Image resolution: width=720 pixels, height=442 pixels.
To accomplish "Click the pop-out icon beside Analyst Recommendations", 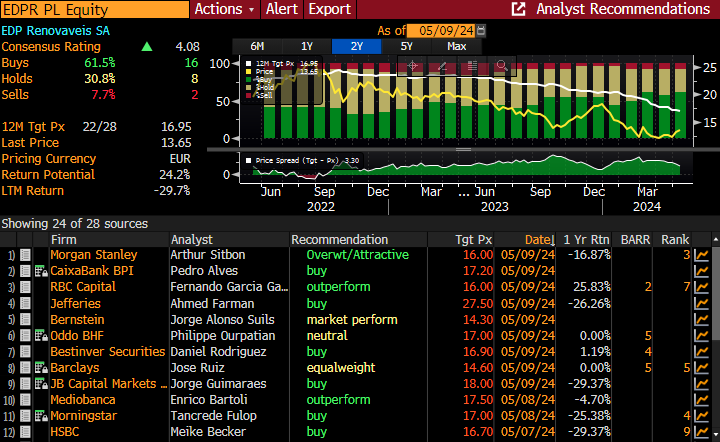I will click(518, 9).
